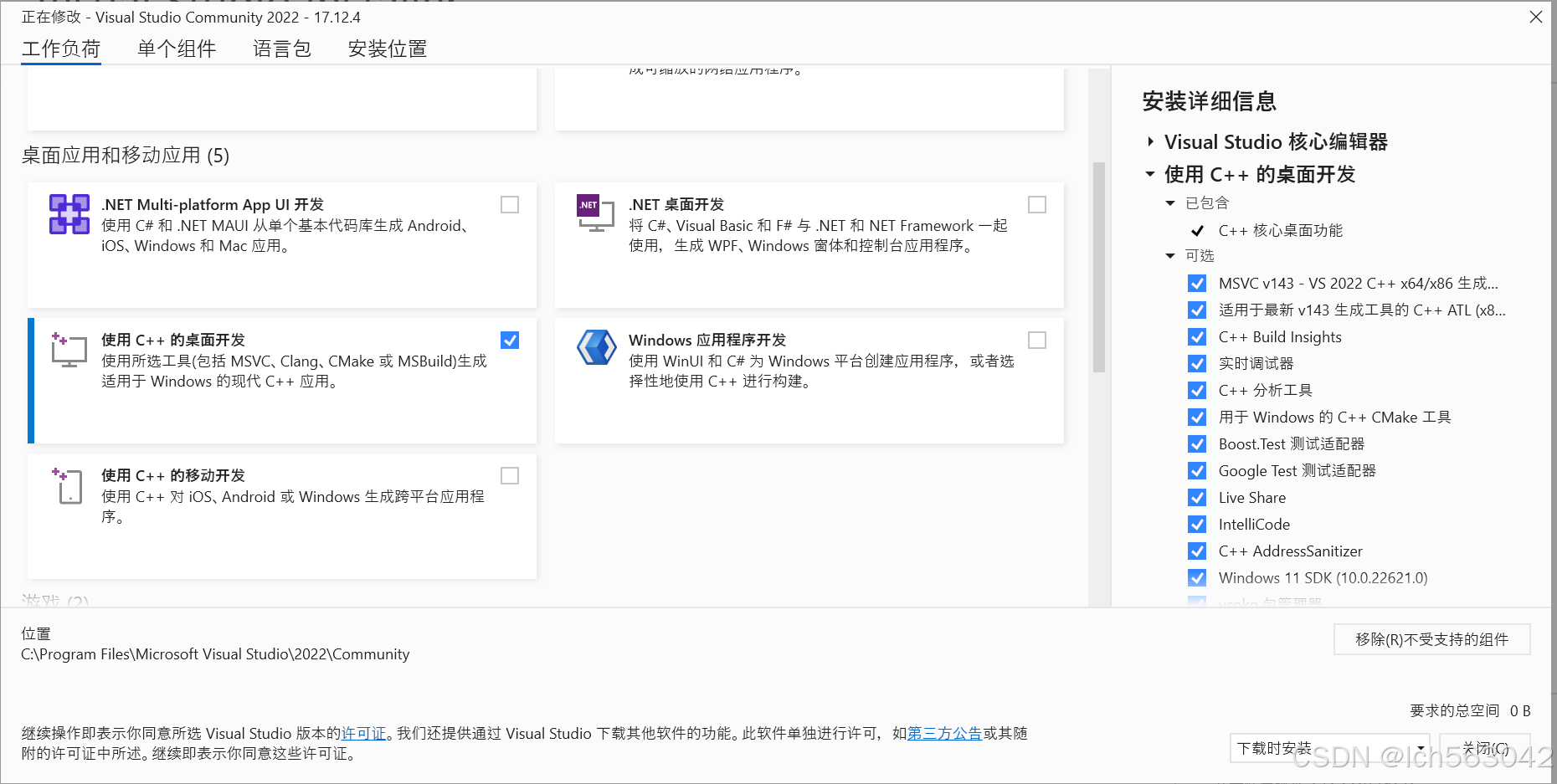Click 移除(R)不受支持的组件 button
Image resolution: width=1557 pixels, height=784 pixels.
point(1432,640)
